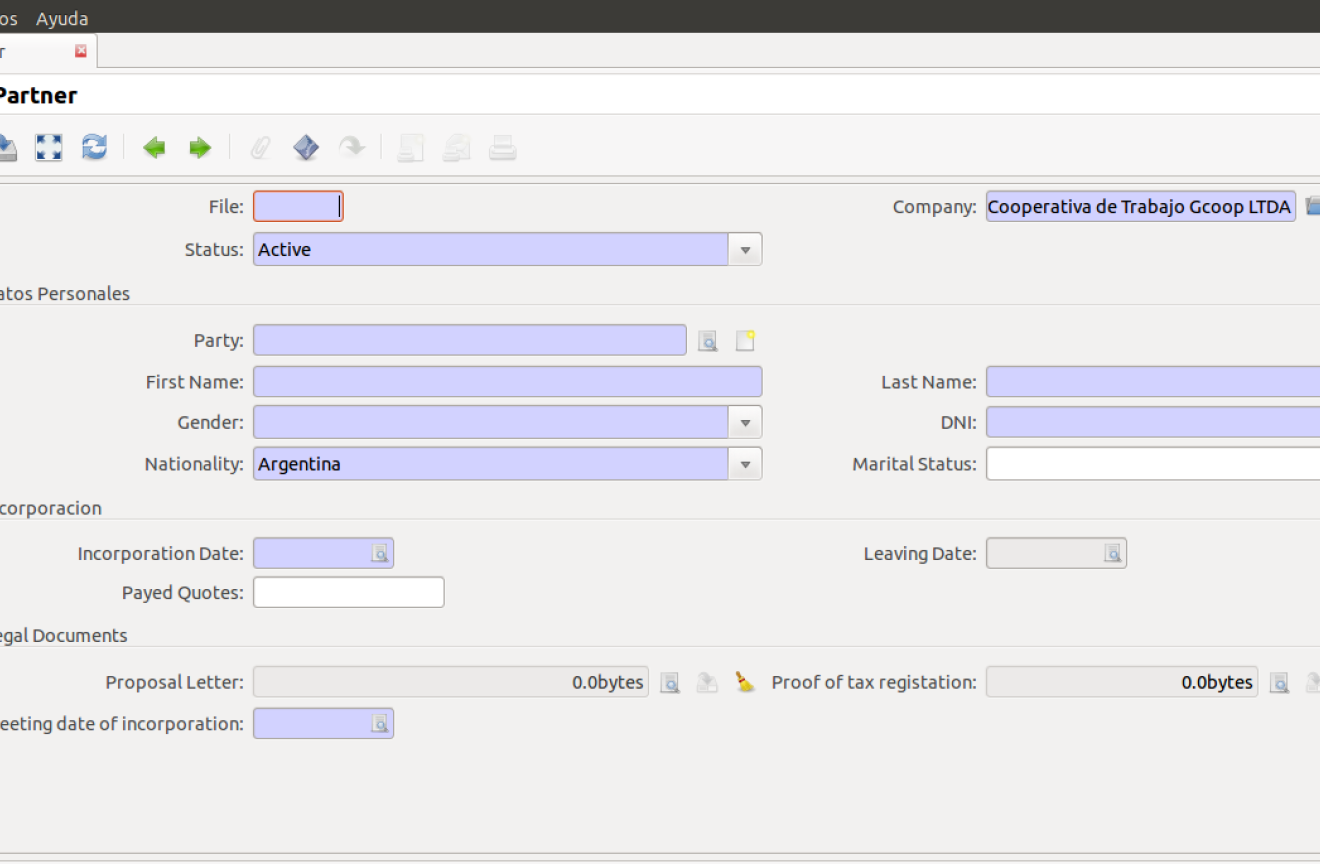
Task: Focus the Payed Quotes field
Action: click(348, 593)
